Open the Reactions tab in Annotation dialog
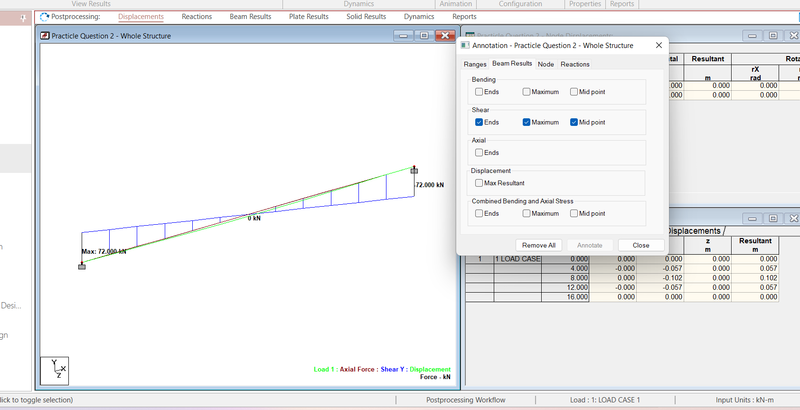The width and height of the screenshot is (800, 410). [575, 64]
